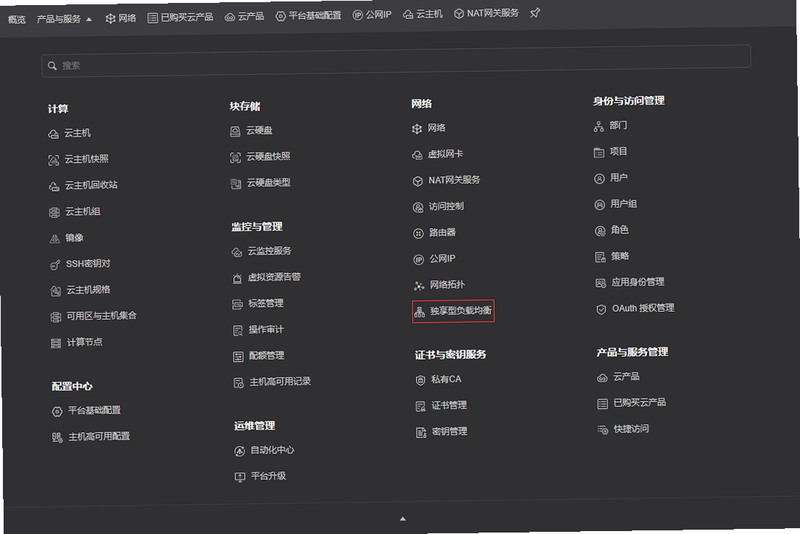Click the 项目 project icon
Viewport: 800px width, 534px height.
[x=599, y=152]
